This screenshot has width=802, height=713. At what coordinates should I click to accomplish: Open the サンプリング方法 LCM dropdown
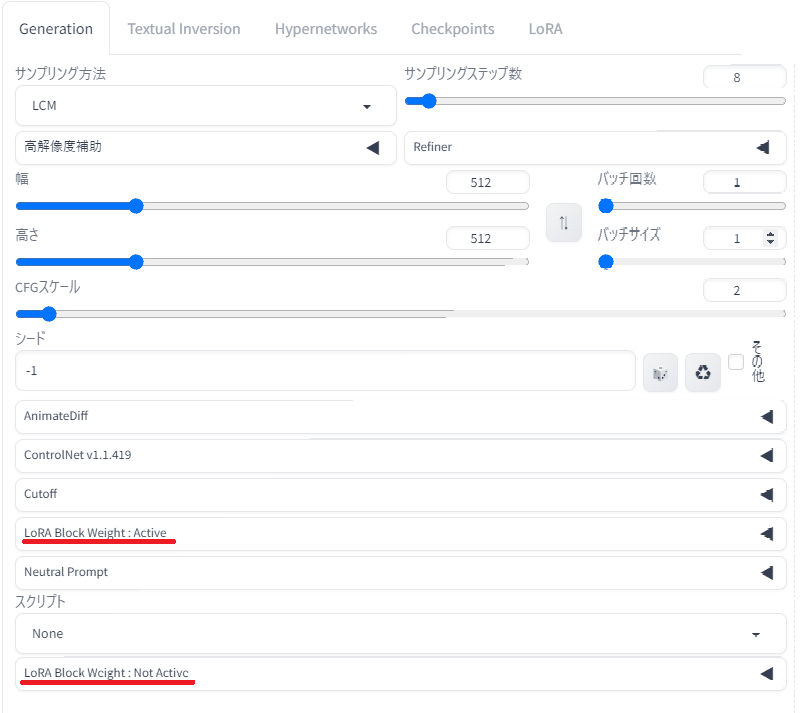click(x=206, y=105)
